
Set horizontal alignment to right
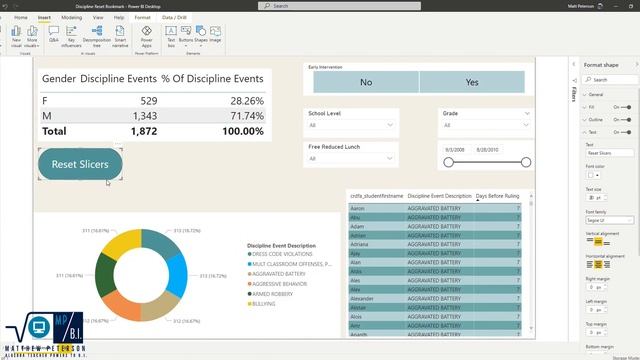[607, 264]
